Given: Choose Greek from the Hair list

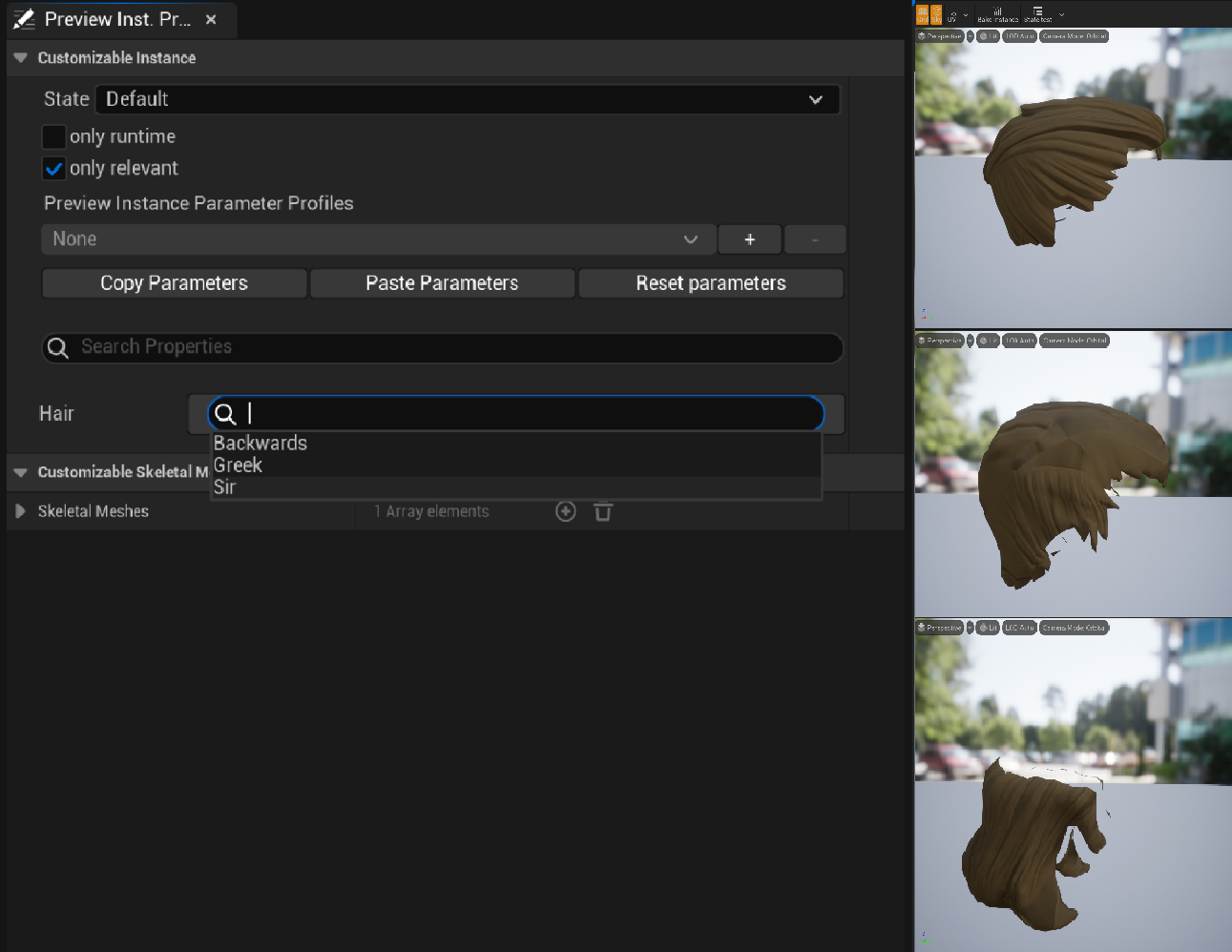Looking at the screenshot, I should pyautogui.click(x=515, y=466).
